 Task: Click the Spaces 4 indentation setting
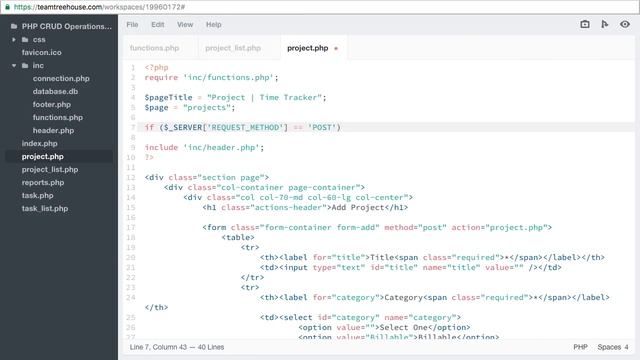pyautogui.click(x=613, y=347)
